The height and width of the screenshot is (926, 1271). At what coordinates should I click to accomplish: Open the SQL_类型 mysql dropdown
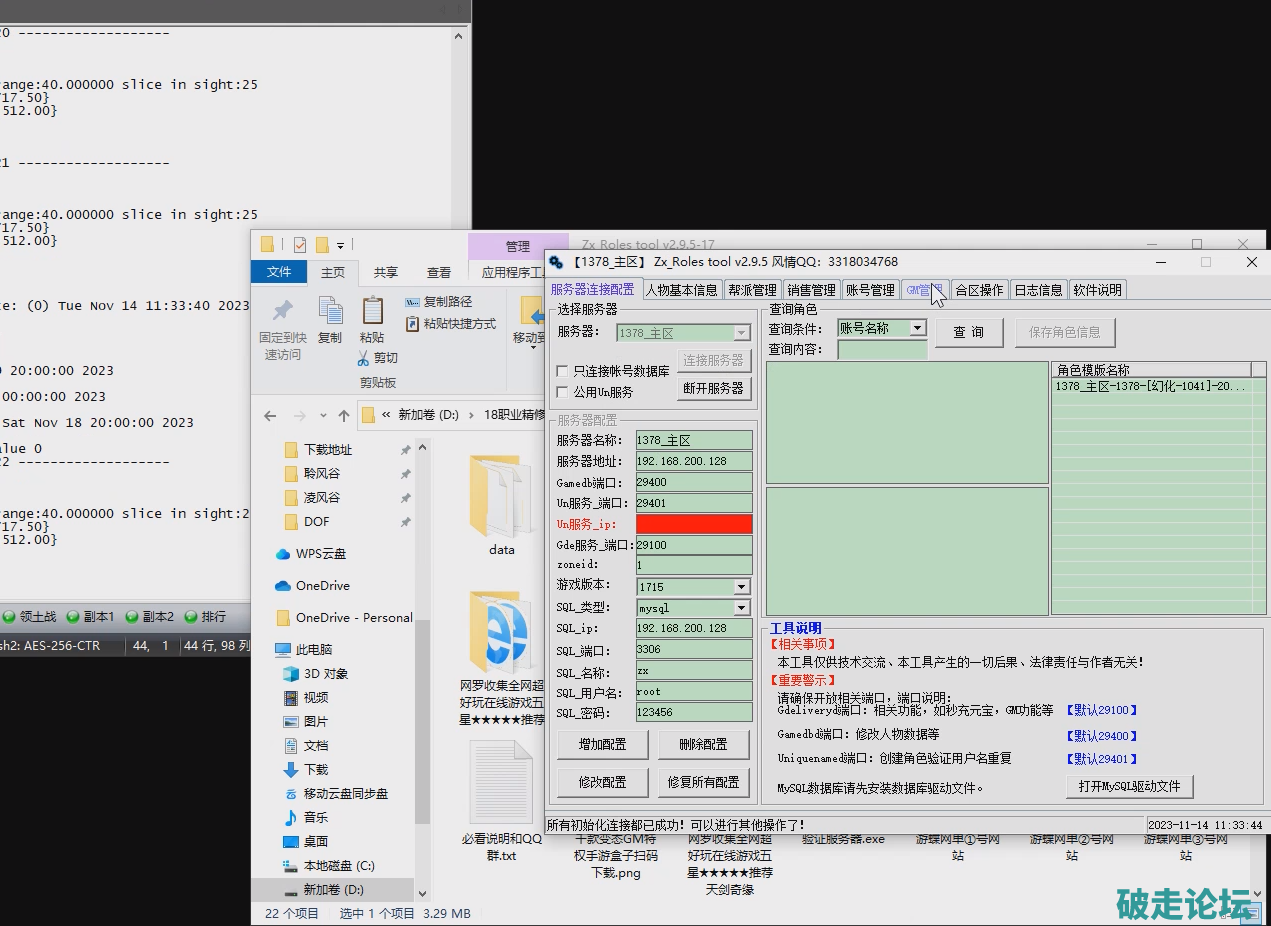click(741, 608)
